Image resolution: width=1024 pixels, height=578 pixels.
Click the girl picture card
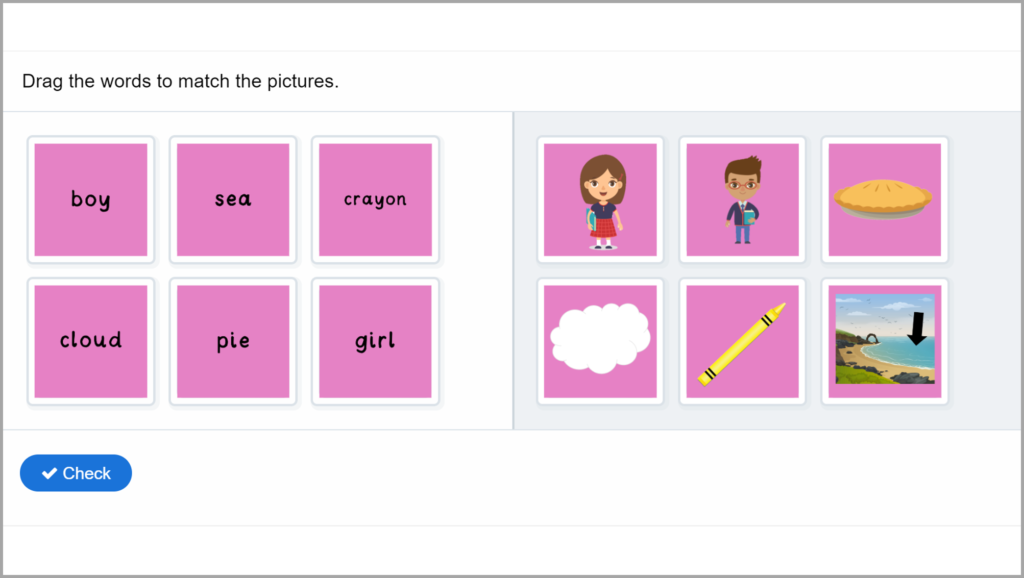[x=600, y=200]
